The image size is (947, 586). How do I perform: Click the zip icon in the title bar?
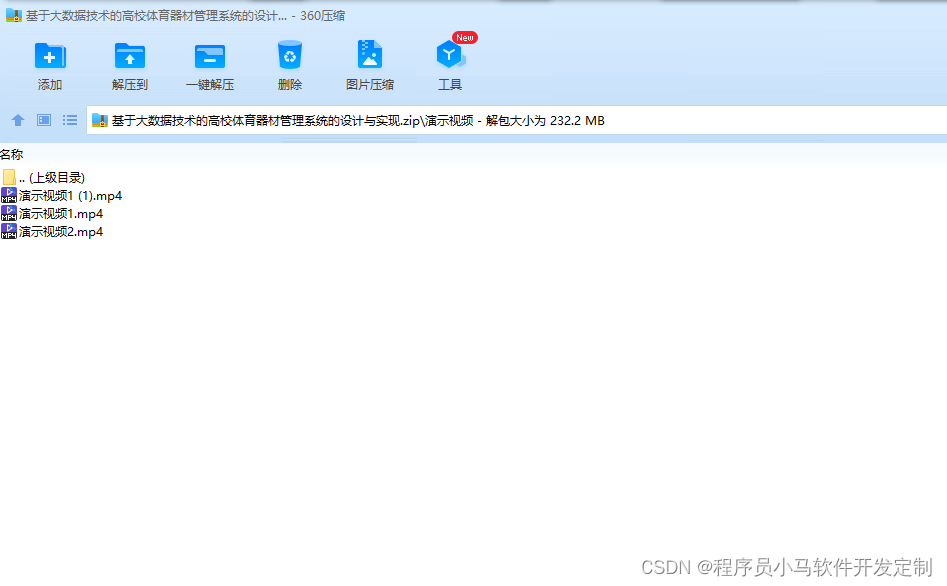tap(12, 14)
